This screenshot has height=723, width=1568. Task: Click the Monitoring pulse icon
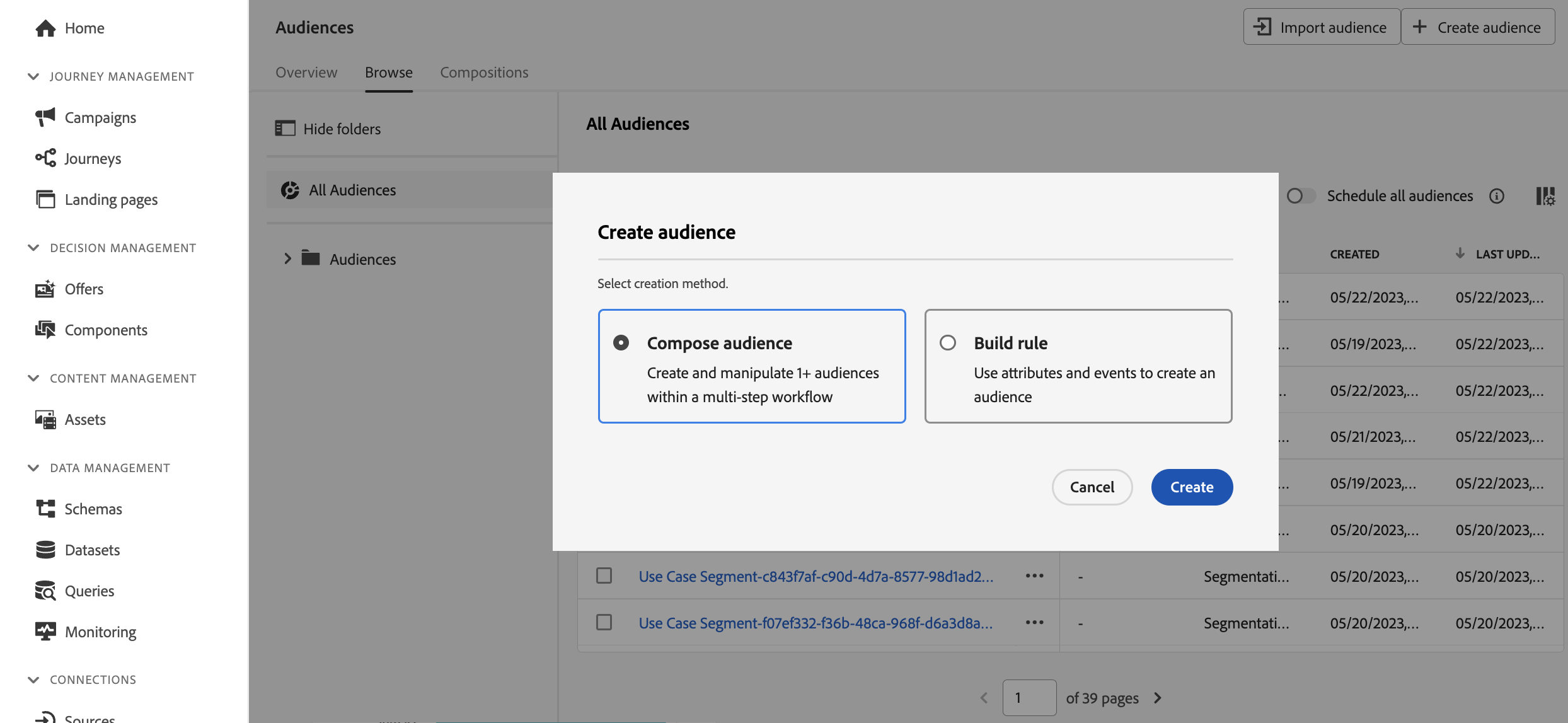coord(45,632)
